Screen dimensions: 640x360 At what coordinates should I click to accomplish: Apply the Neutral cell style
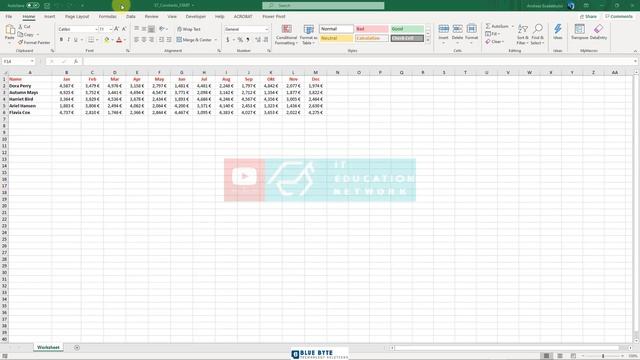point(336,38)
